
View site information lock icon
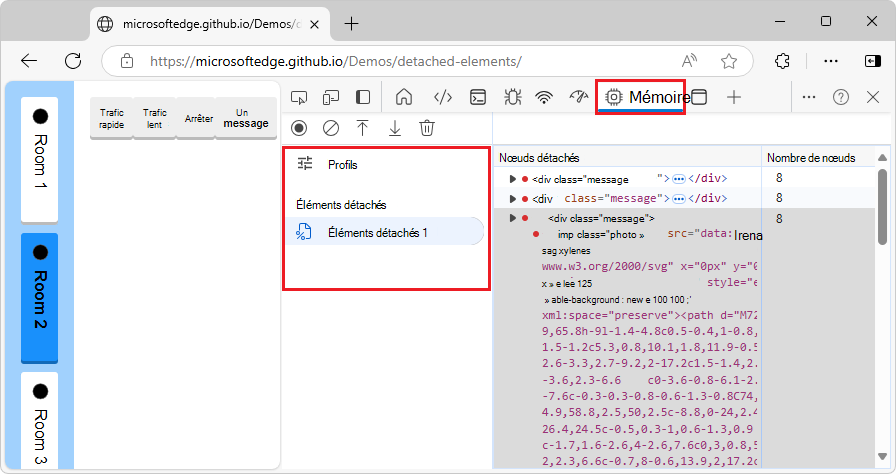(x=127, y=61)
